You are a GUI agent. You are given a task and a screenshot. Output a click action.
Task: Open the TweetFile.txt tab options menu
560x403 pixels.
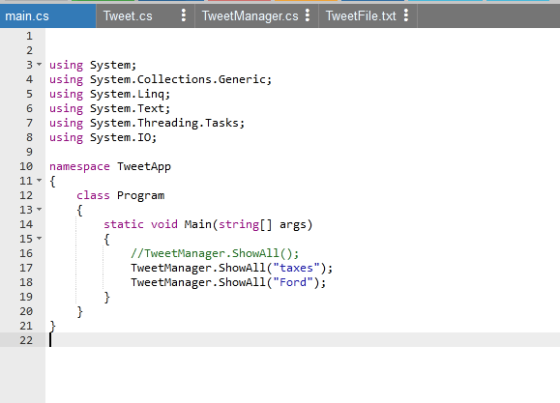click(406, 15)
